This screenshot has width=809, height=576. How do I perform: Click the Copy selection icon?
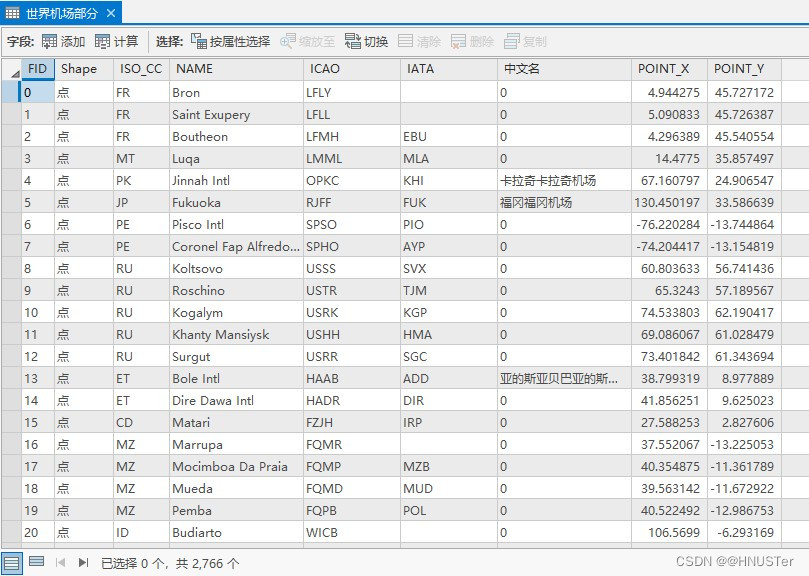click(x=511, y=41)
